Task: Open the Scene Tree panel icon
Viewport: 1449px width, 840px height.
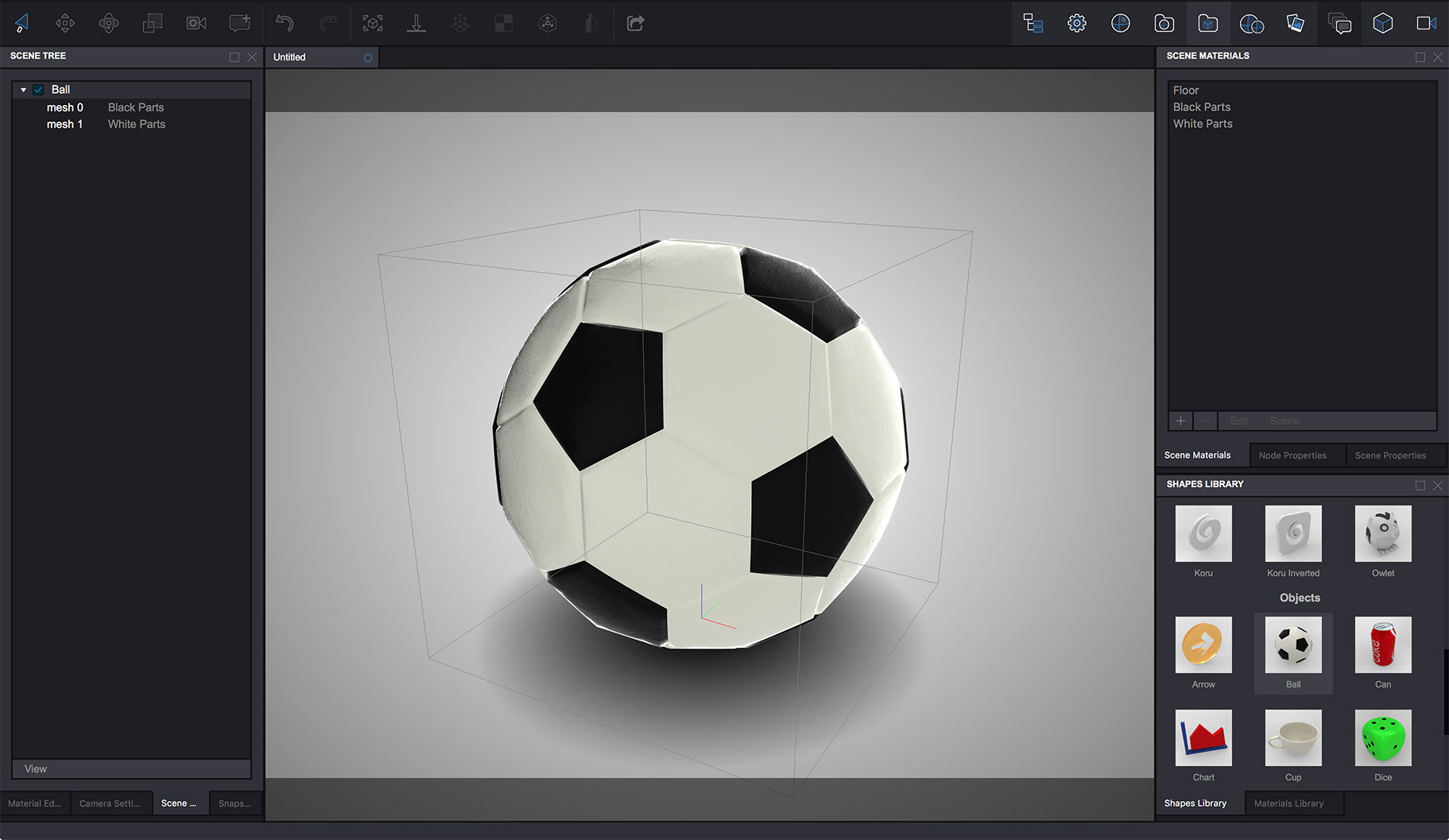Action: pyautogui.click(x=1033, y=23)
